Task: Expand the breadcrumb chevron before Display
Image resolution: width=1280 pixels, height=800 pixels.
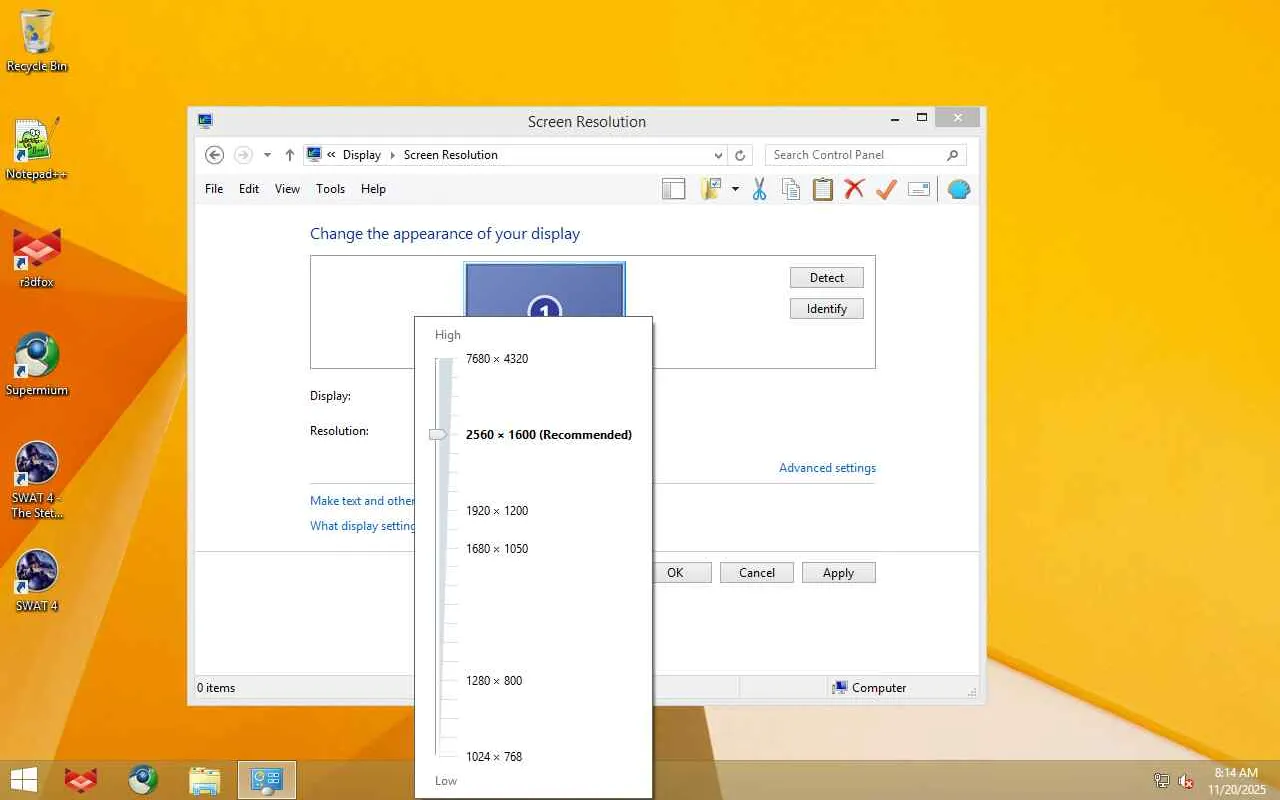Action: pos(331,155)
